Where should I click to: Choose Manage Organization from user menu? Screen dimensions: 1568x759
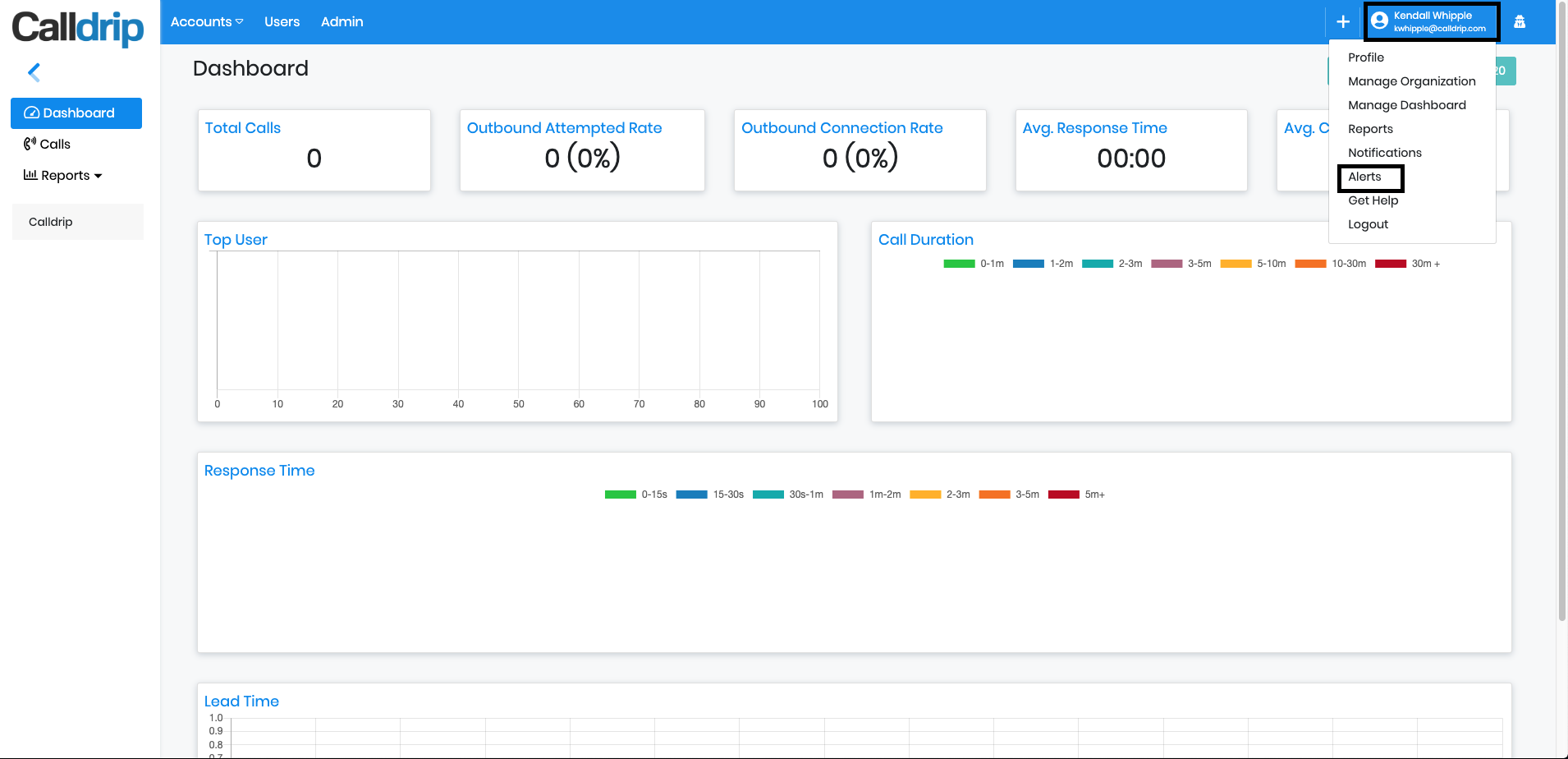click(x=1412, y=81)
